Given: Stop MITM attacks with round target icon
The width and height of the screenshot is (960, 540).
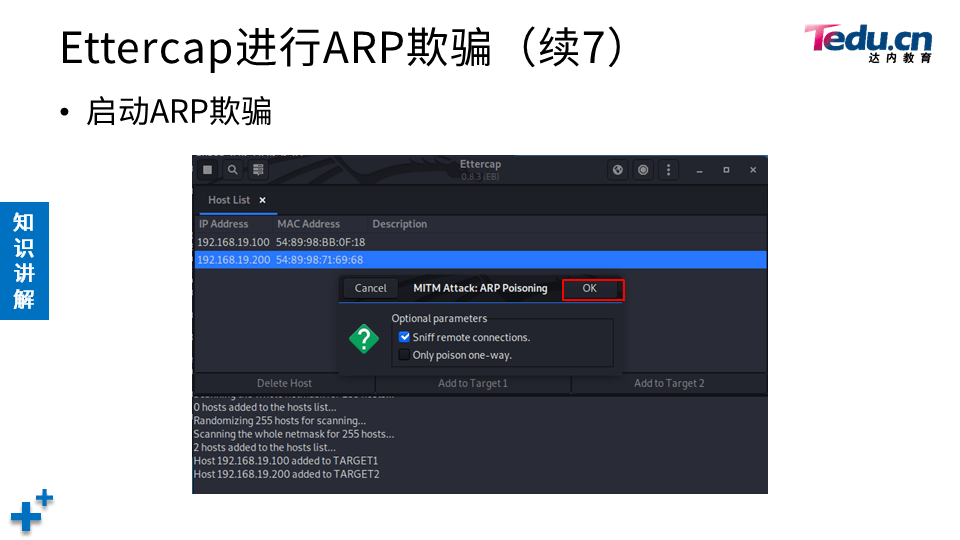Looking at the screenshot, I should [643, 170].
